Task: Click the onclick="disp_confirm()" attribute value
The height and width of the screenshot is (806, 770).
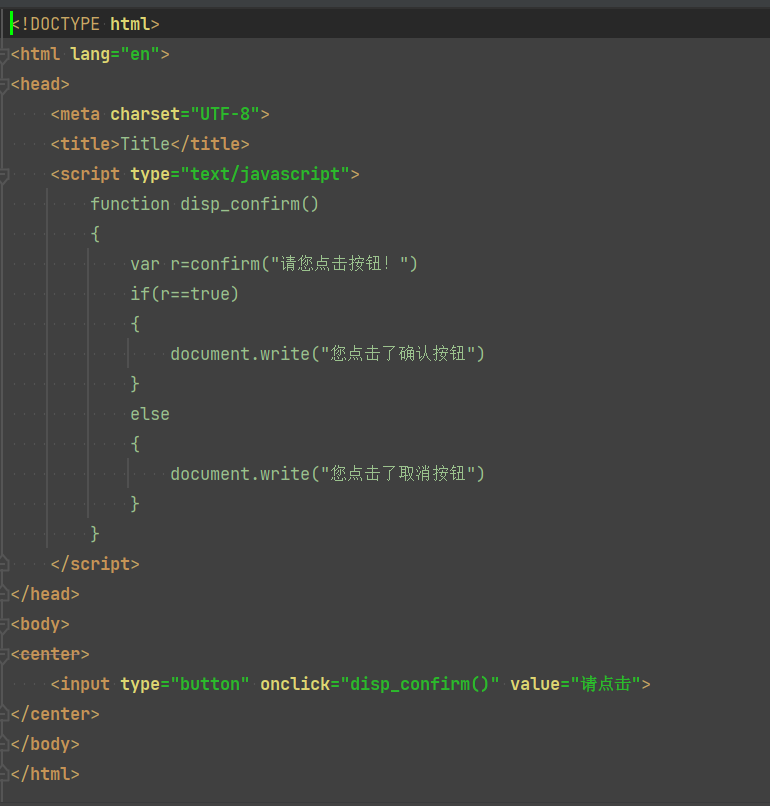Action: tap(420, 684)
